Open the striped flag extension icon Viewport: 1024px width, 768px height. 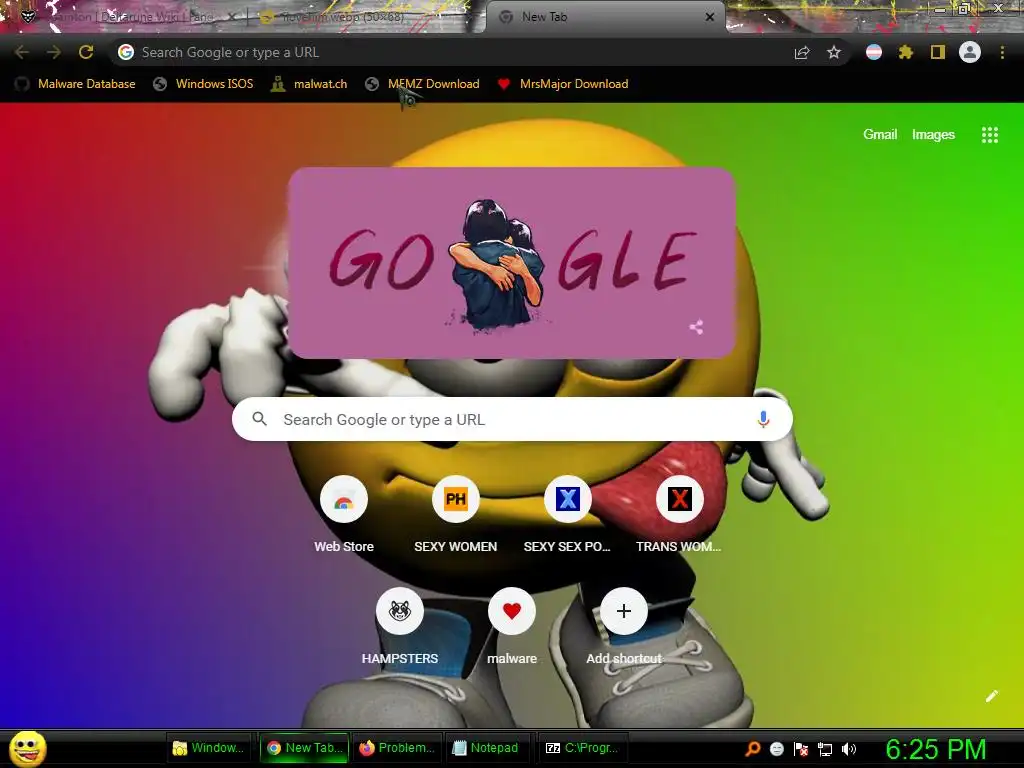tap(874, 52)
